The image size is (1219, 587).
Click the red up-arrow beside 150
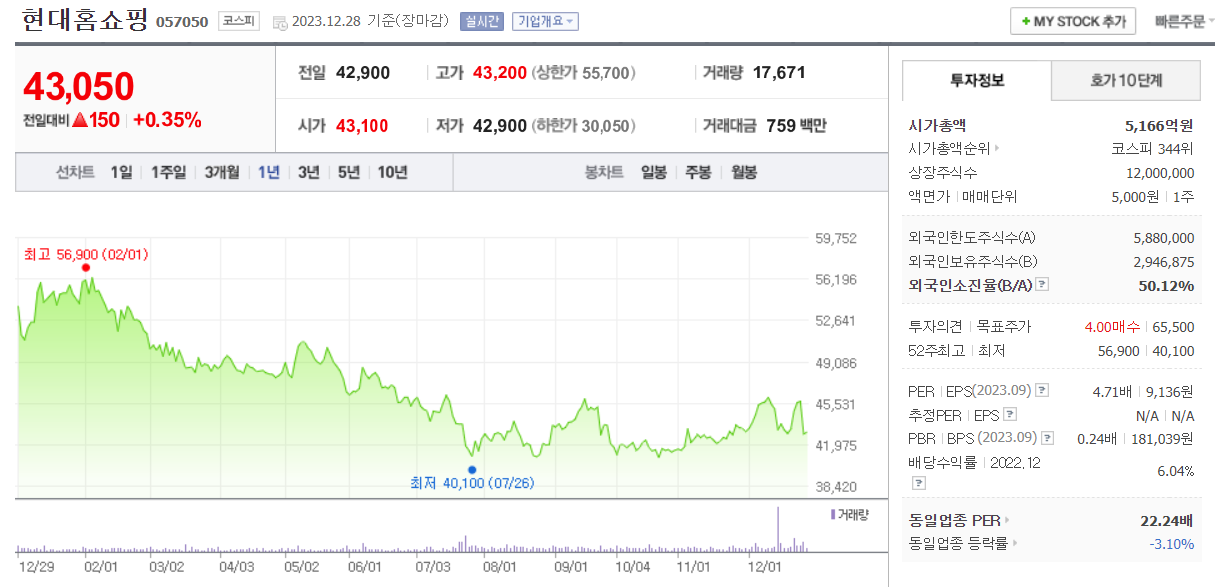[x=80, y=121]
